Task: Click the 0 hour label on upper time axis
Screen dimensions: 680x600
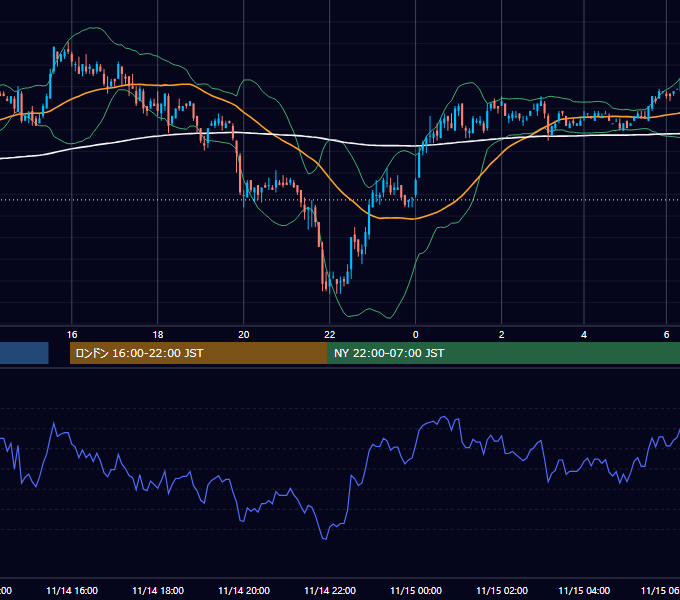Action: click(415, 335)
